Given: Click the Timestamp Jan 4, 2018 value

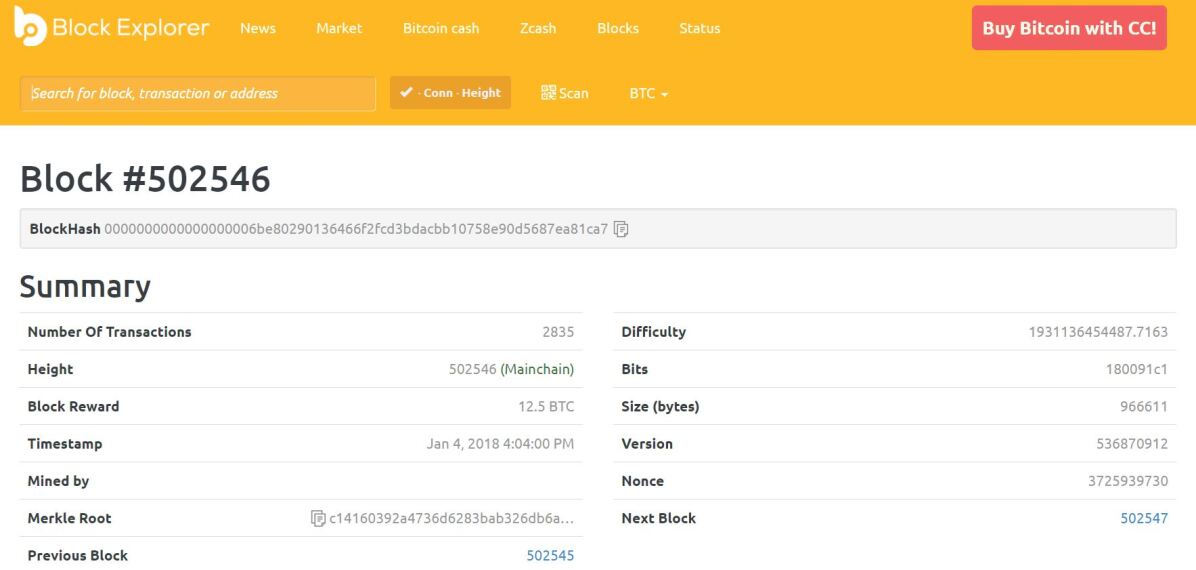Looking at the screenshot, I should click(x=500, y=444).
